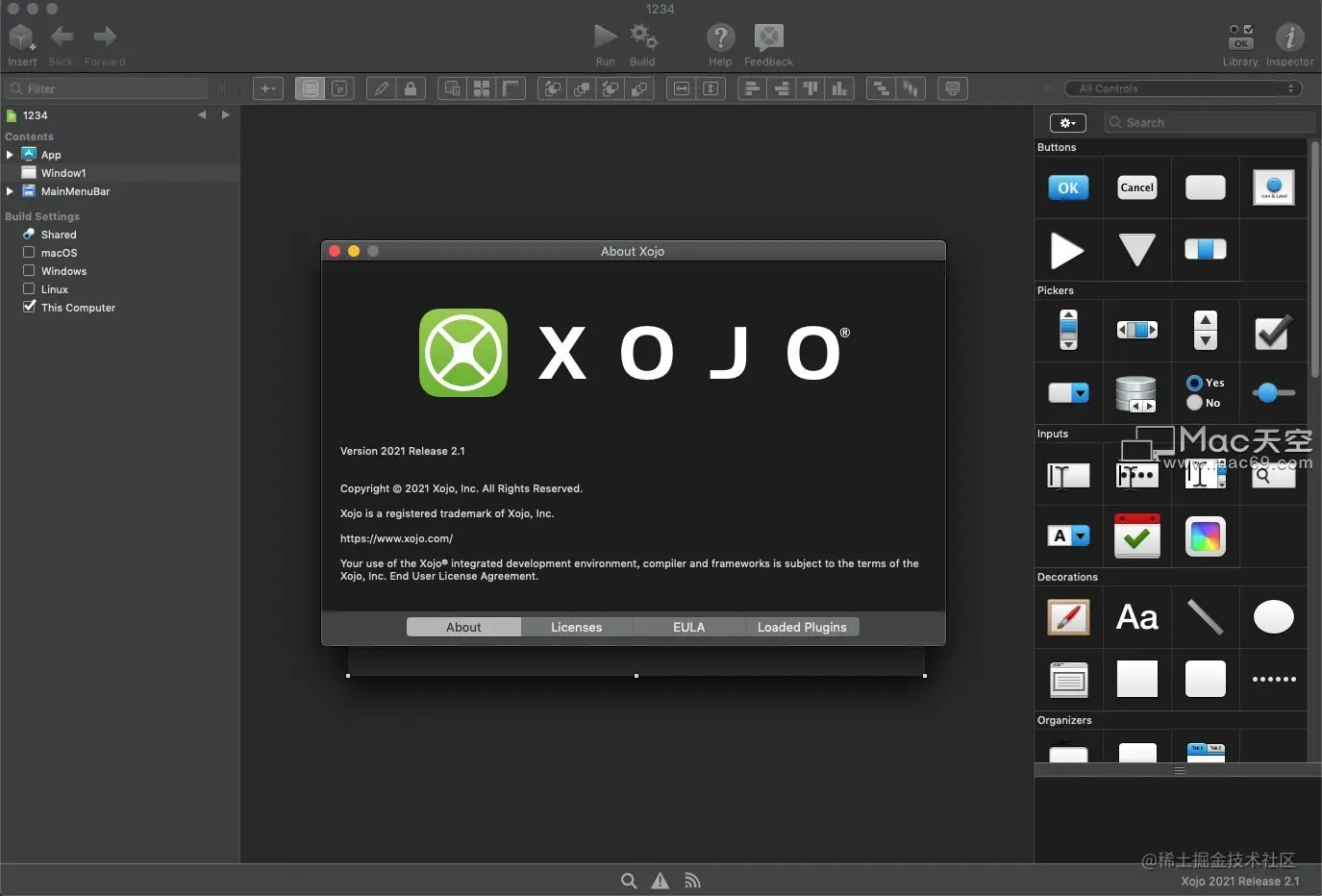Viewport: 1322px width, 896px height.
Task: Click the align bottom edges icon
Action: [839, 88]
